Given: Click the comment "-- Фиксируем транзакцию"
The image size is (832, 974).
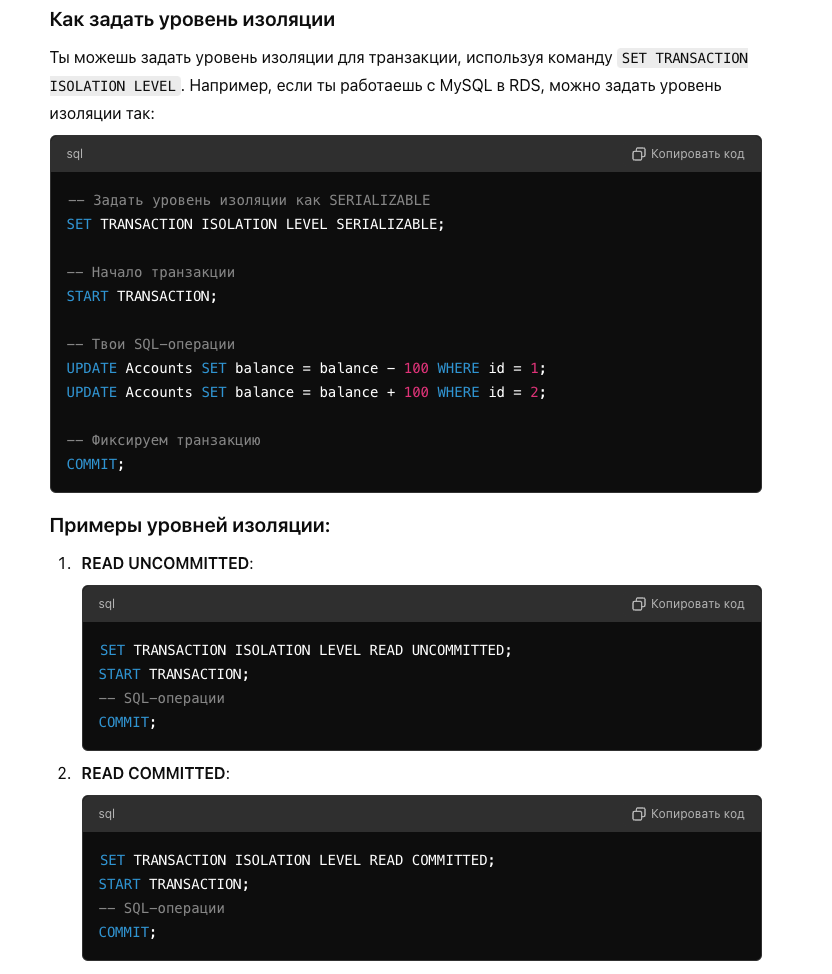Looking at the screenshot, I should pos(163,440).
